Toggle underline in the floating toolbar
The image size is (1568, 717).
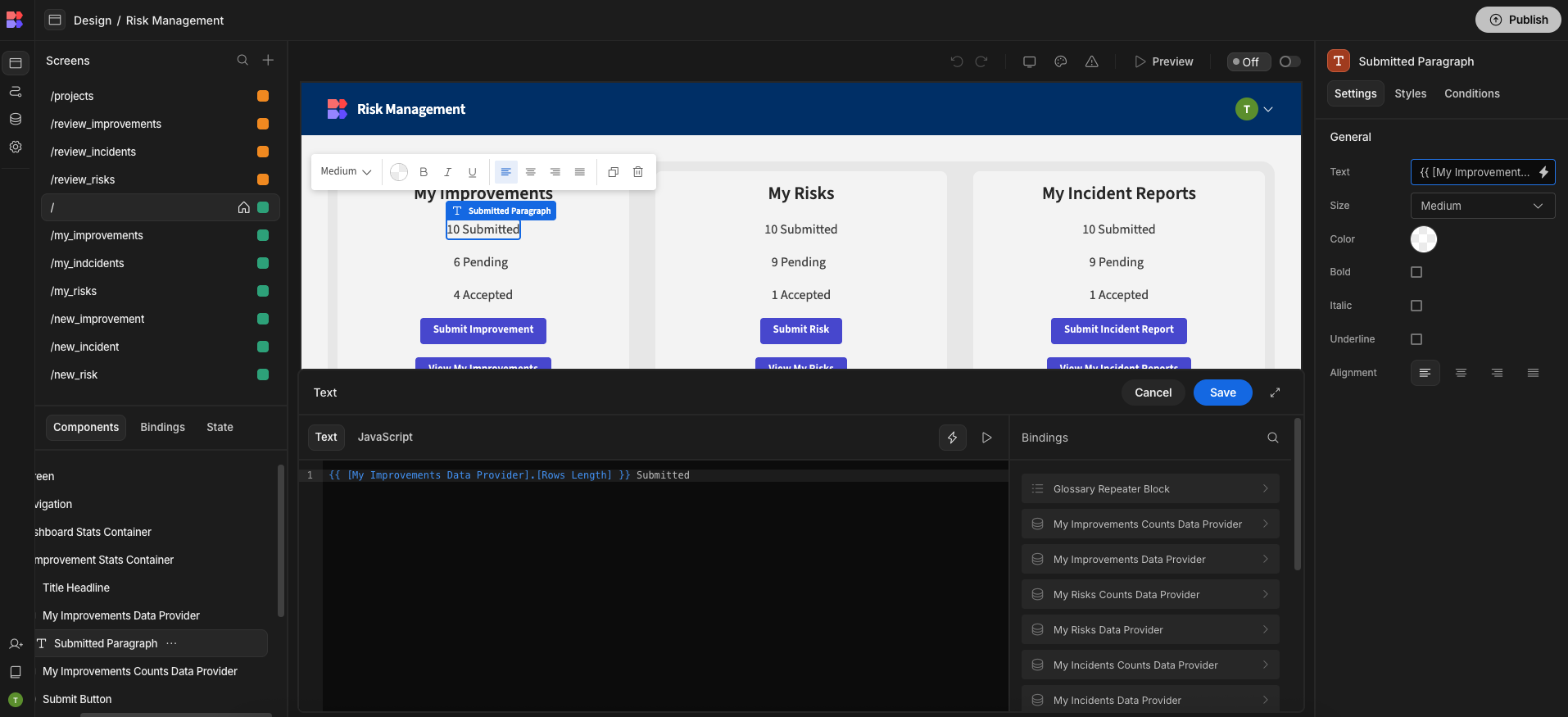472,172
